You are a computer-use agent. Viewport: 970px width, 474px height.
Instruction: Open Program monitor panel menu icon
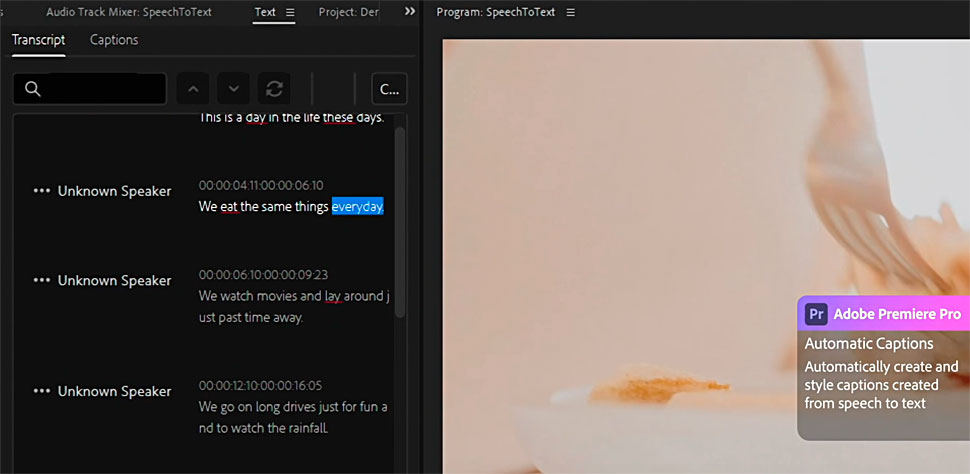coord(570,12)
